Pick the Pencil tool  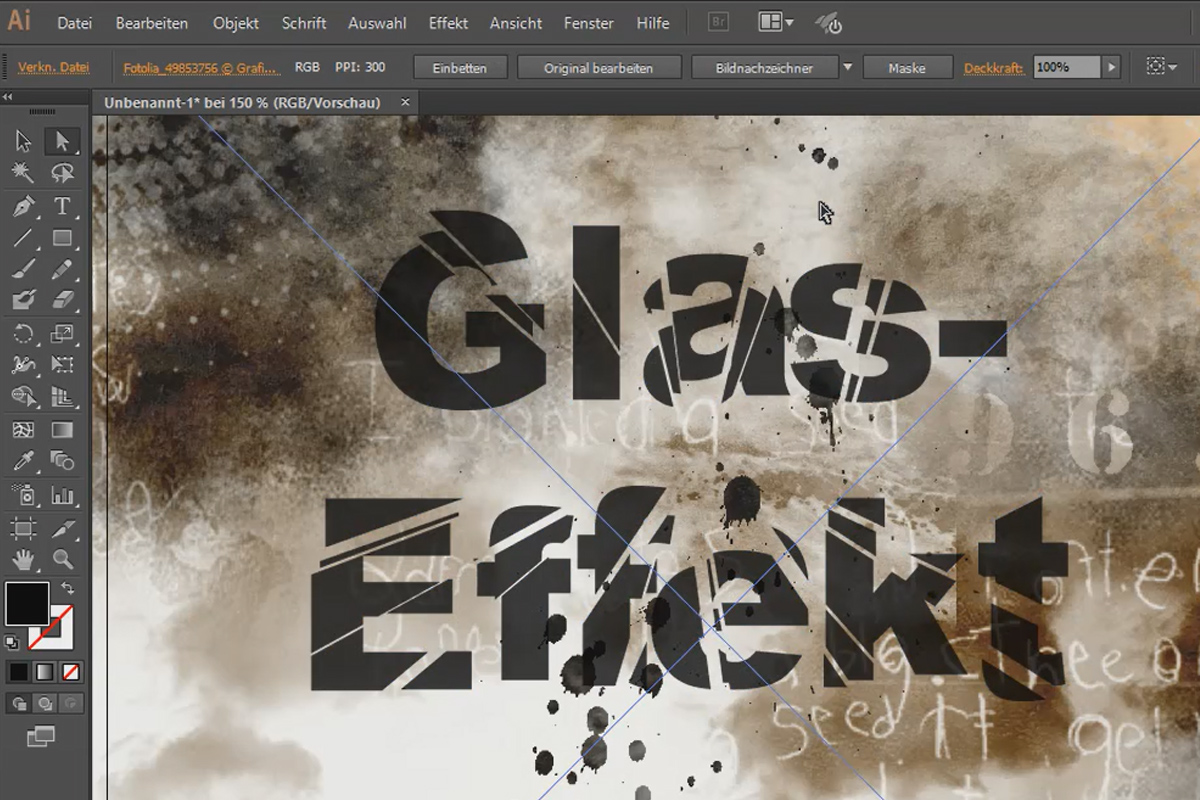pos(62,269)
